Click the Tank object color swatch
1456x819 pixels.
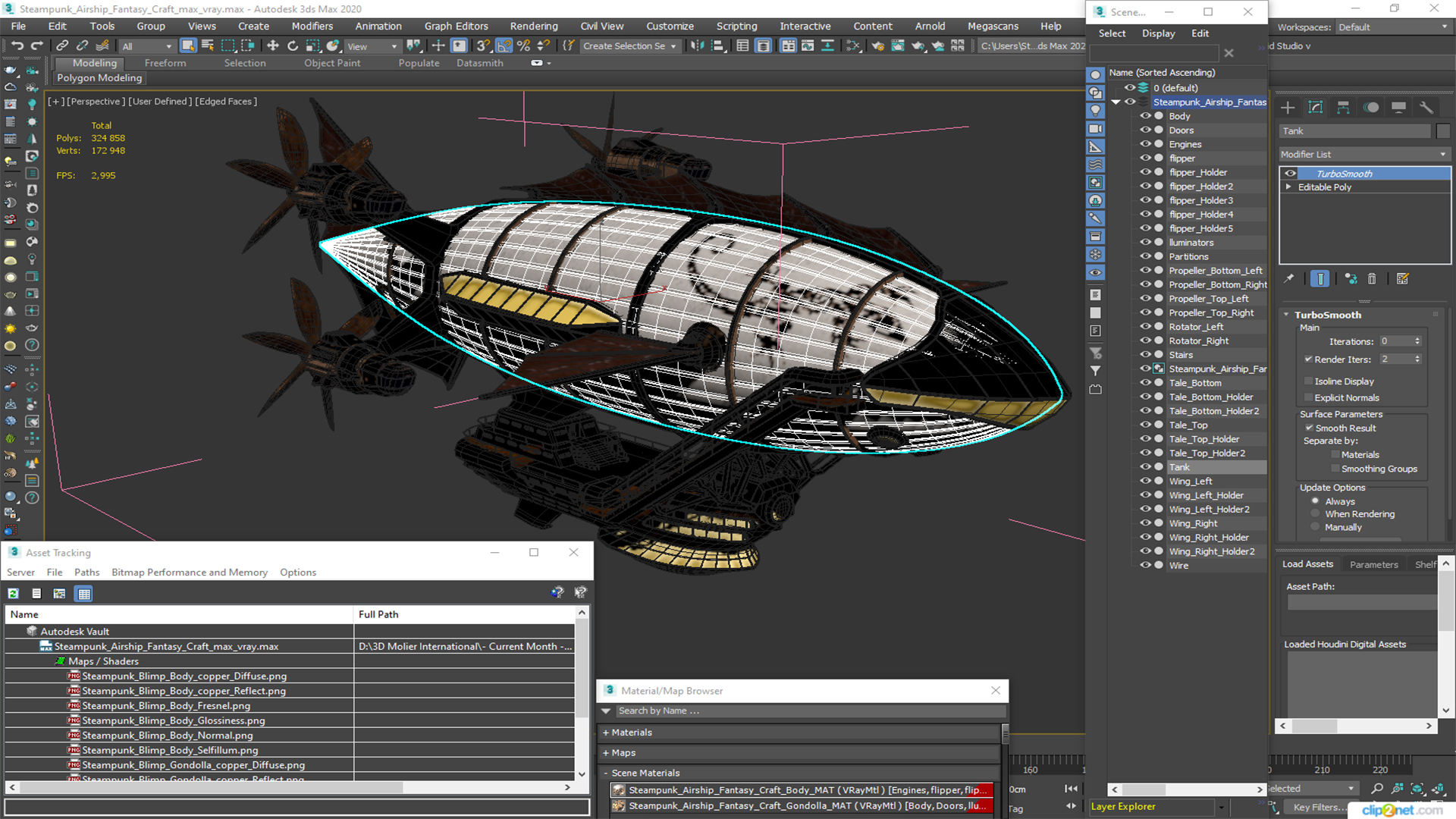[x=1443, y=131]
